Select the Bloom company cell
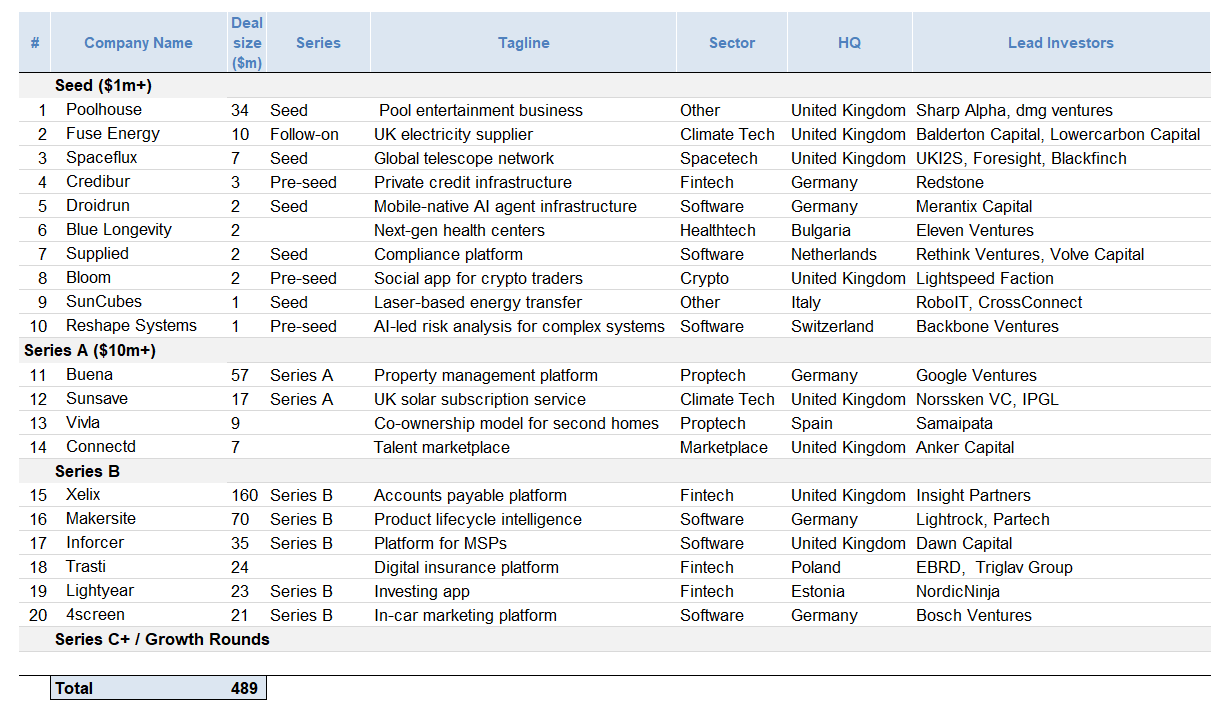 tap(89, 278)
